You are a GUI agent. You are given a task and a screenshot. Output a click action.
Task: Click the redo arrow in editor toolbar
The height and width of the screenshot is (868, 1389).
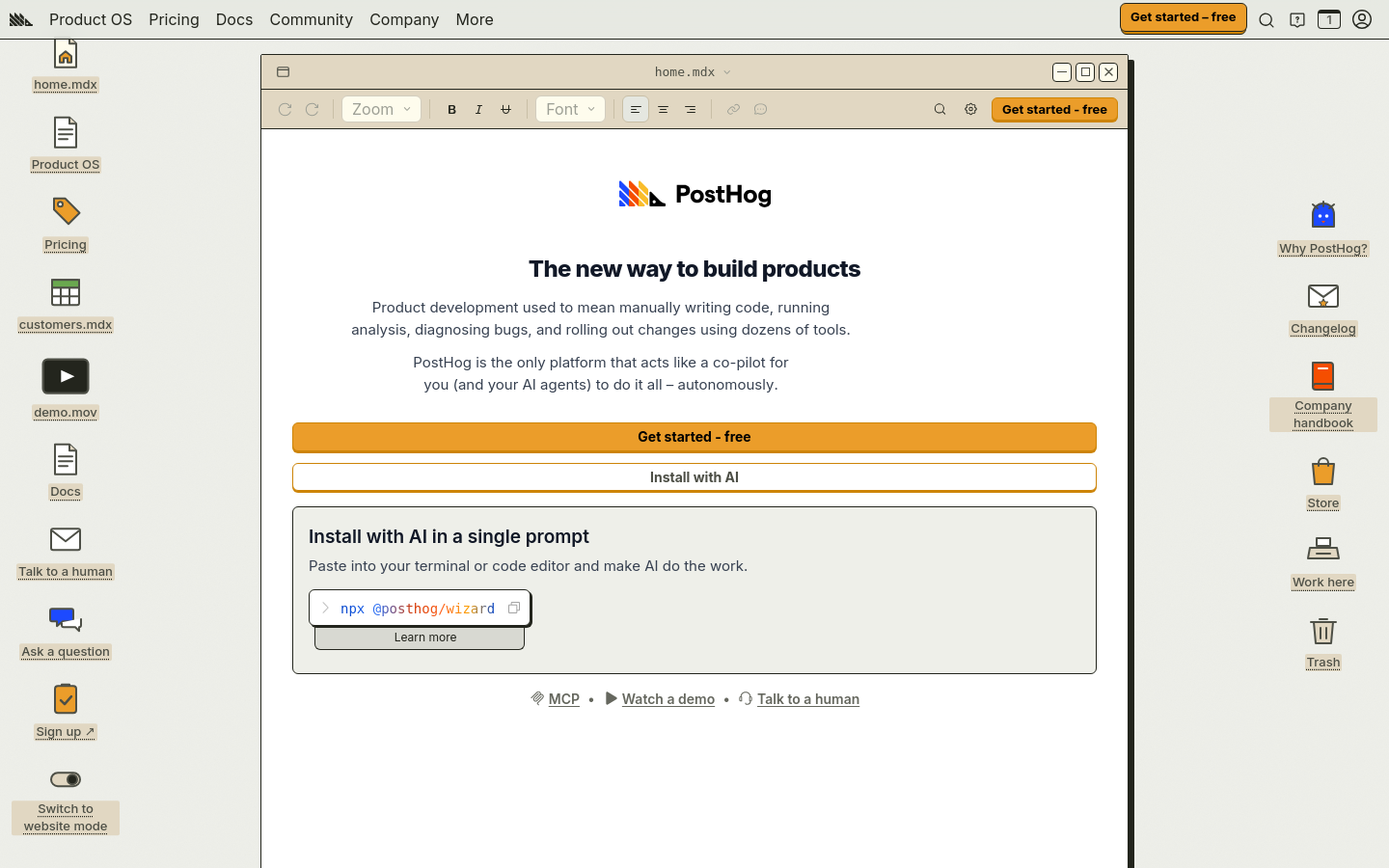coord(312,110)
